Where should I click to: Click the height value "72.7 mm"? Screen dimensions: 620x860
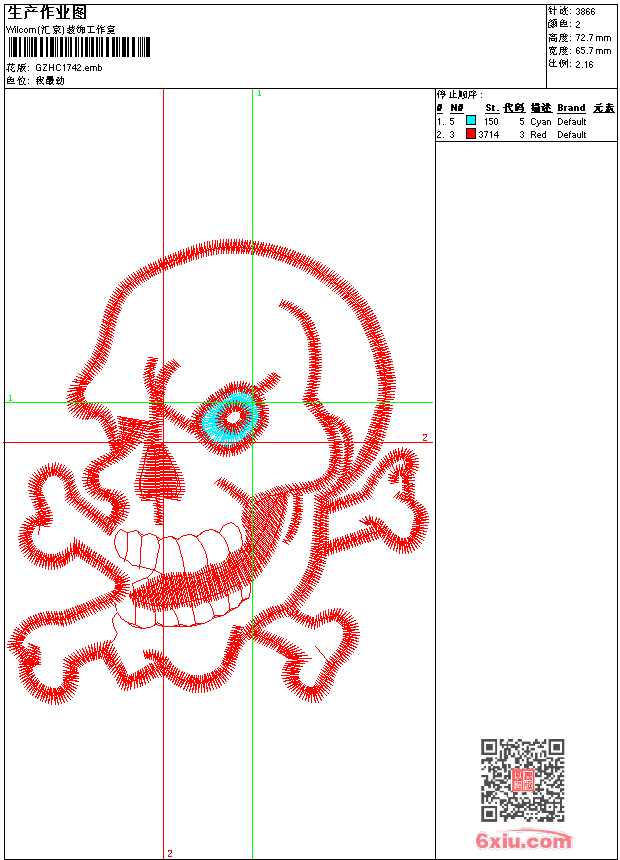click(x=593, y=38)
